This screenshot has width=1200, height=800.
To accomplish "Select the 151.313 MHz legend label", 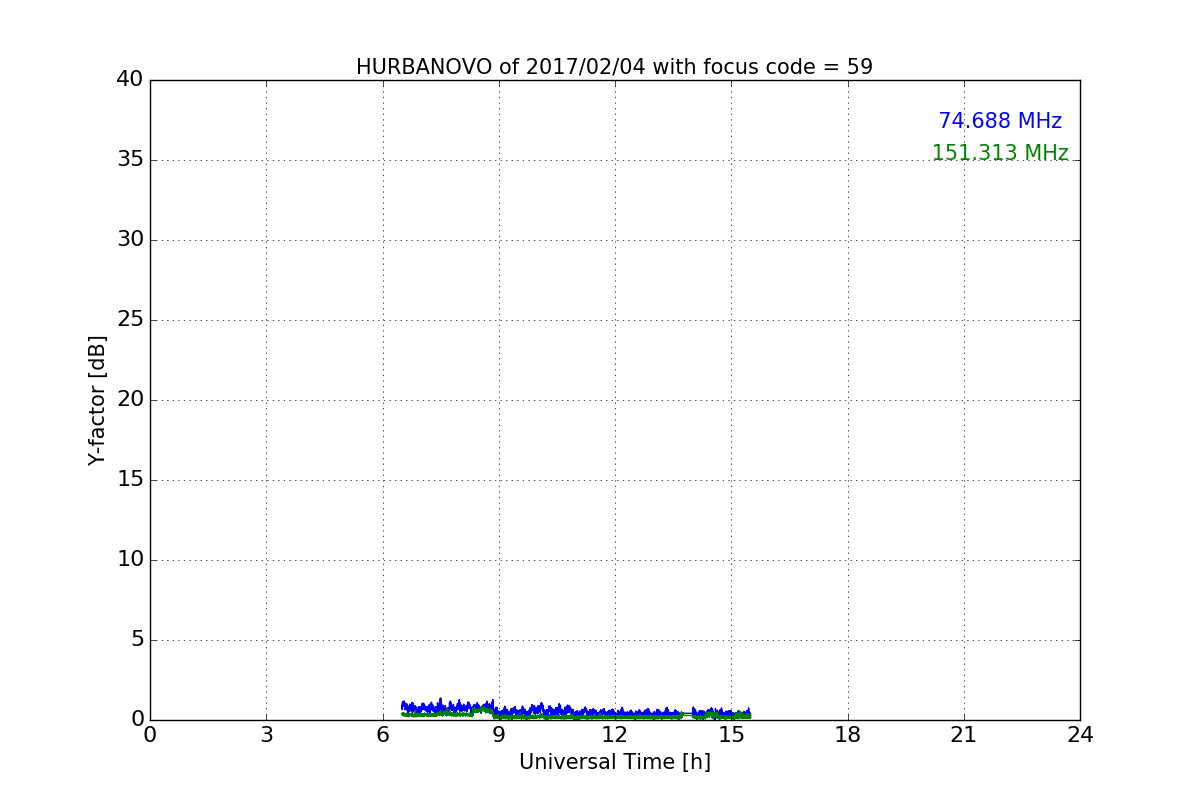I will [x=1000, y=153].
